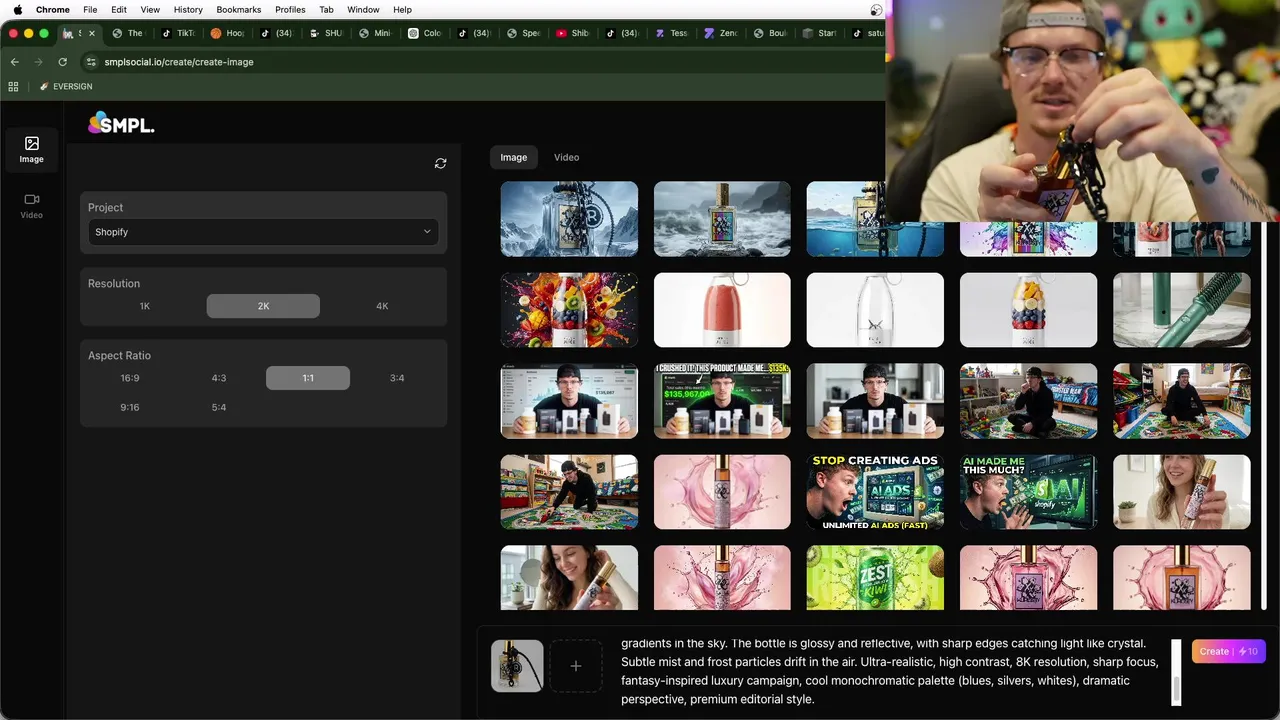Open the red smoothie blender thumbnail
The height and width of the screenshot is (720, 1280).
(722, 310)
